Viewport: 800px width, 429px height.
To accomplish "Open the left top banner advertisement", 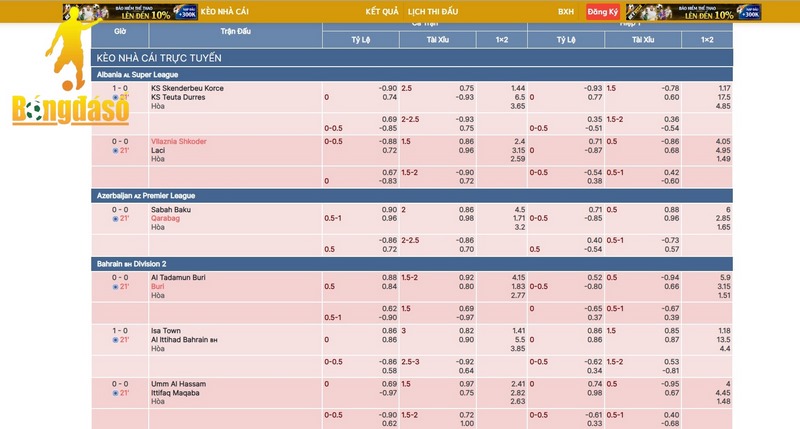I will 130,12.
